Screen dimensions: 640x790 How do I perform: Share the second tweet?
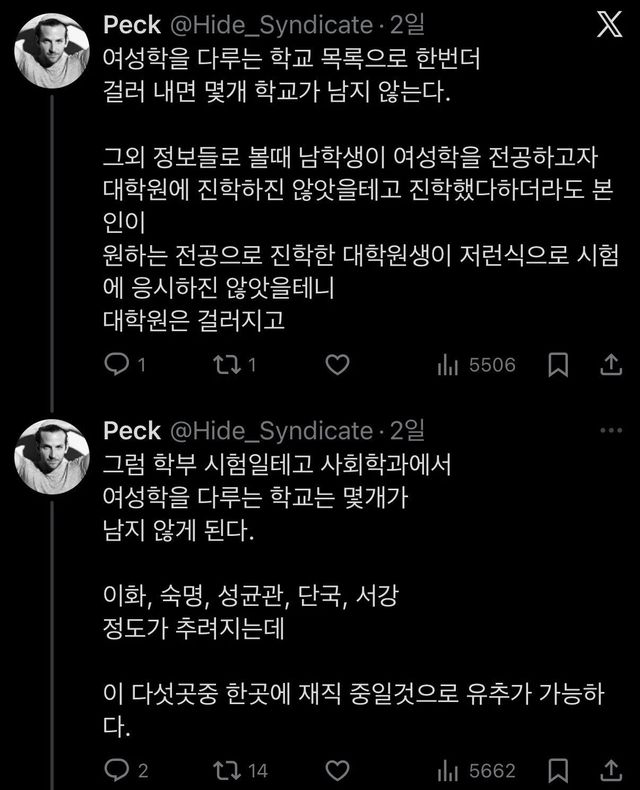pos(607,769)
